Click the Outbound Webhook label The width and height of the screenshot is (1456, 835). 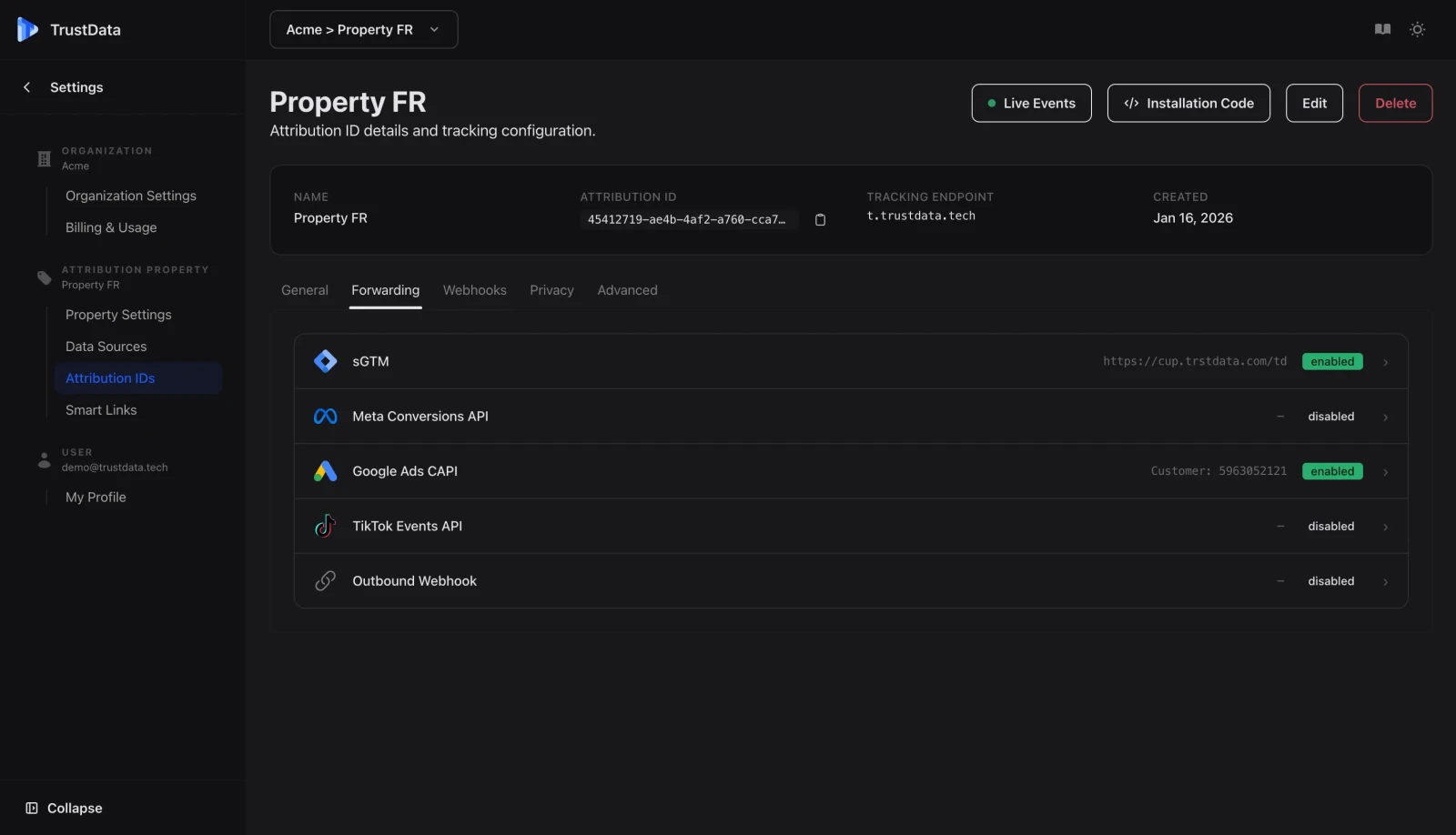[414, 581]
